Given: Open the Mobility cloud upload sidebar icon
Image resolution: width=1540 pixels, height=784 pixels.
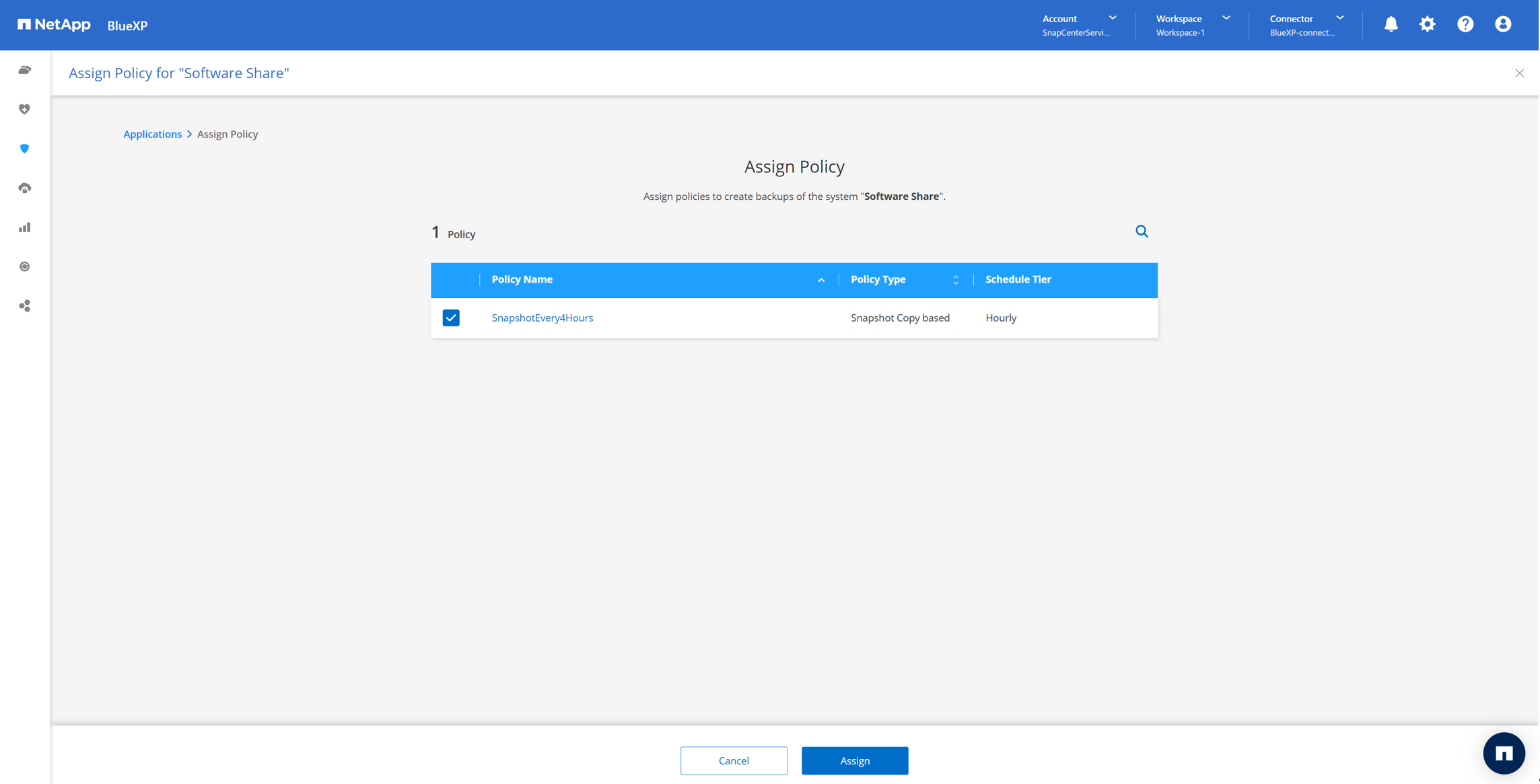Looking at the screenshot, I should (24, 188).
